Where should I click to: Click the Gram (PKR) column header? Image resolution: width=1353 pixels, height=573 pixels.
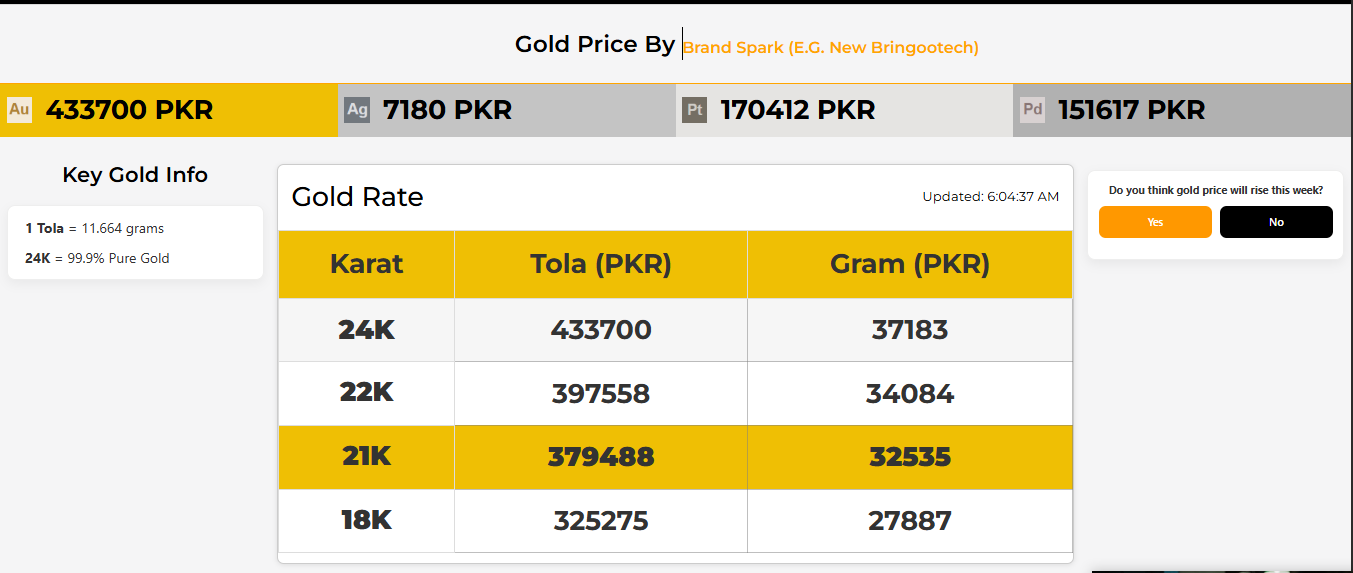click(909, 264)
